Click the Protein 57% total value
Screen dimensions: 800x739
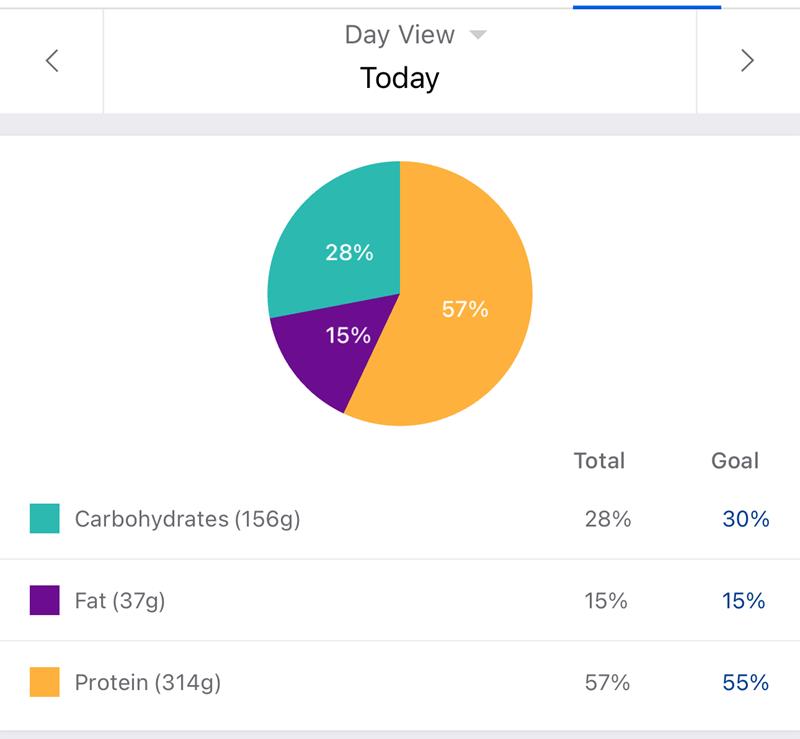click(607, 683)
